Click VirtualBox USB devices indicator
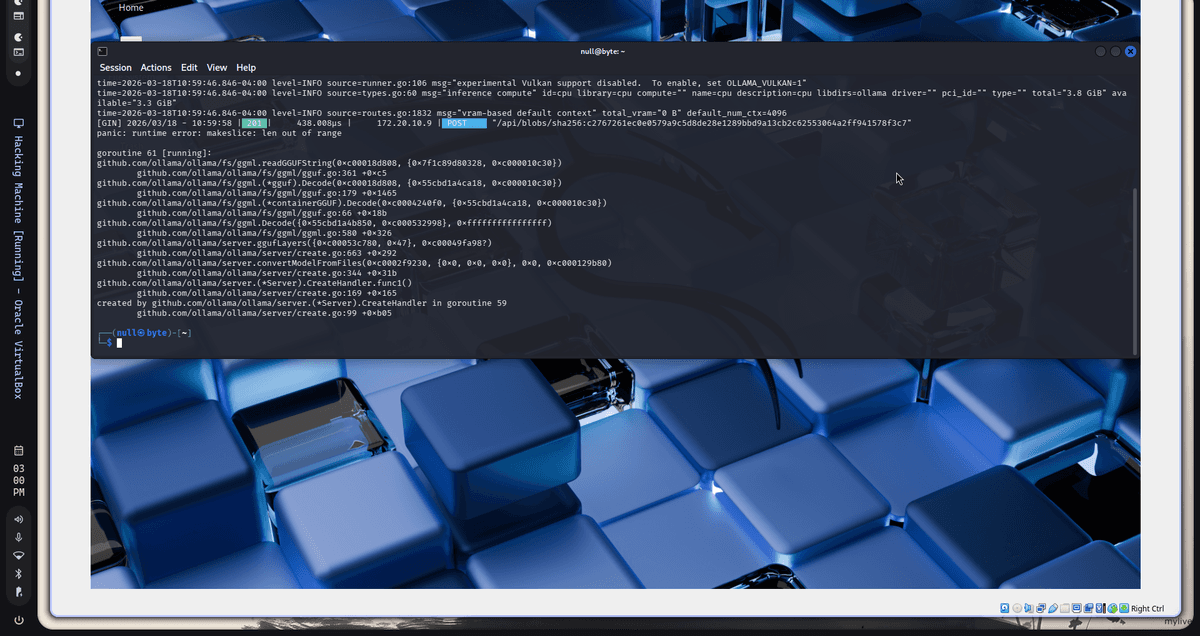Image resolution: width=1200 pixels, height=636 pixels. point(1053,608)
